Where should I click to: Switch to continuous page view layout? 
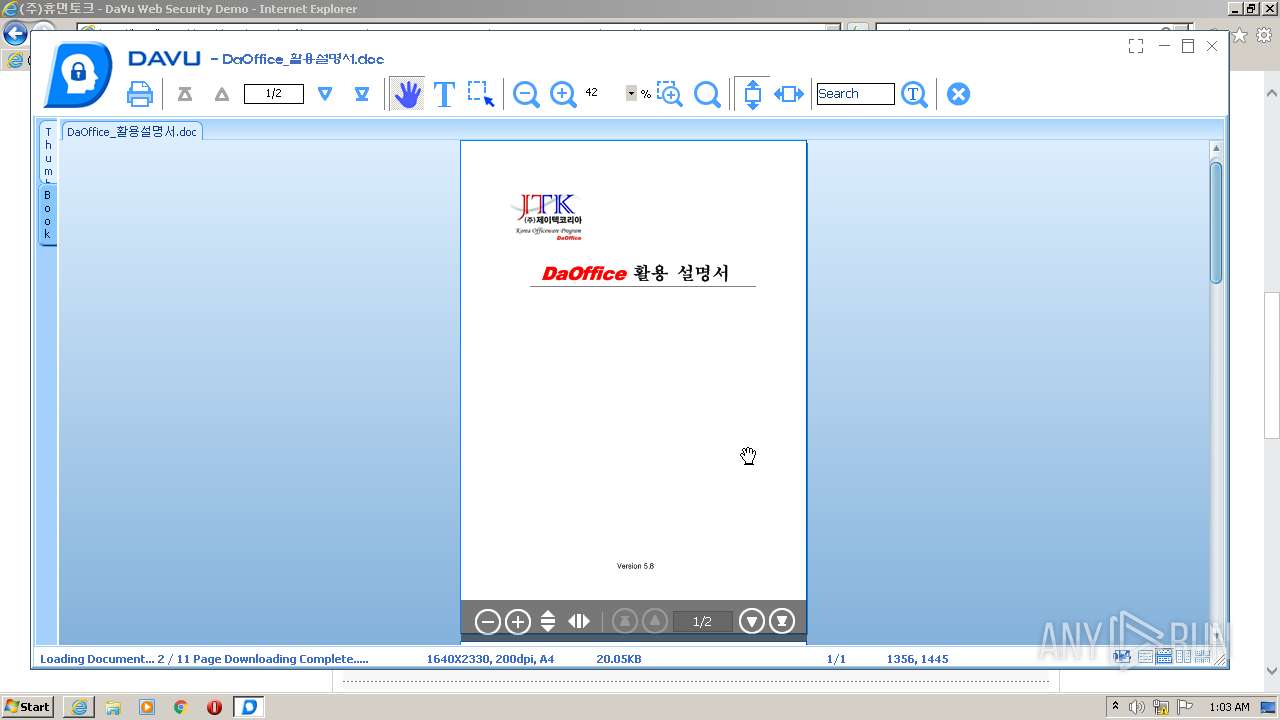click(1164, 657)
